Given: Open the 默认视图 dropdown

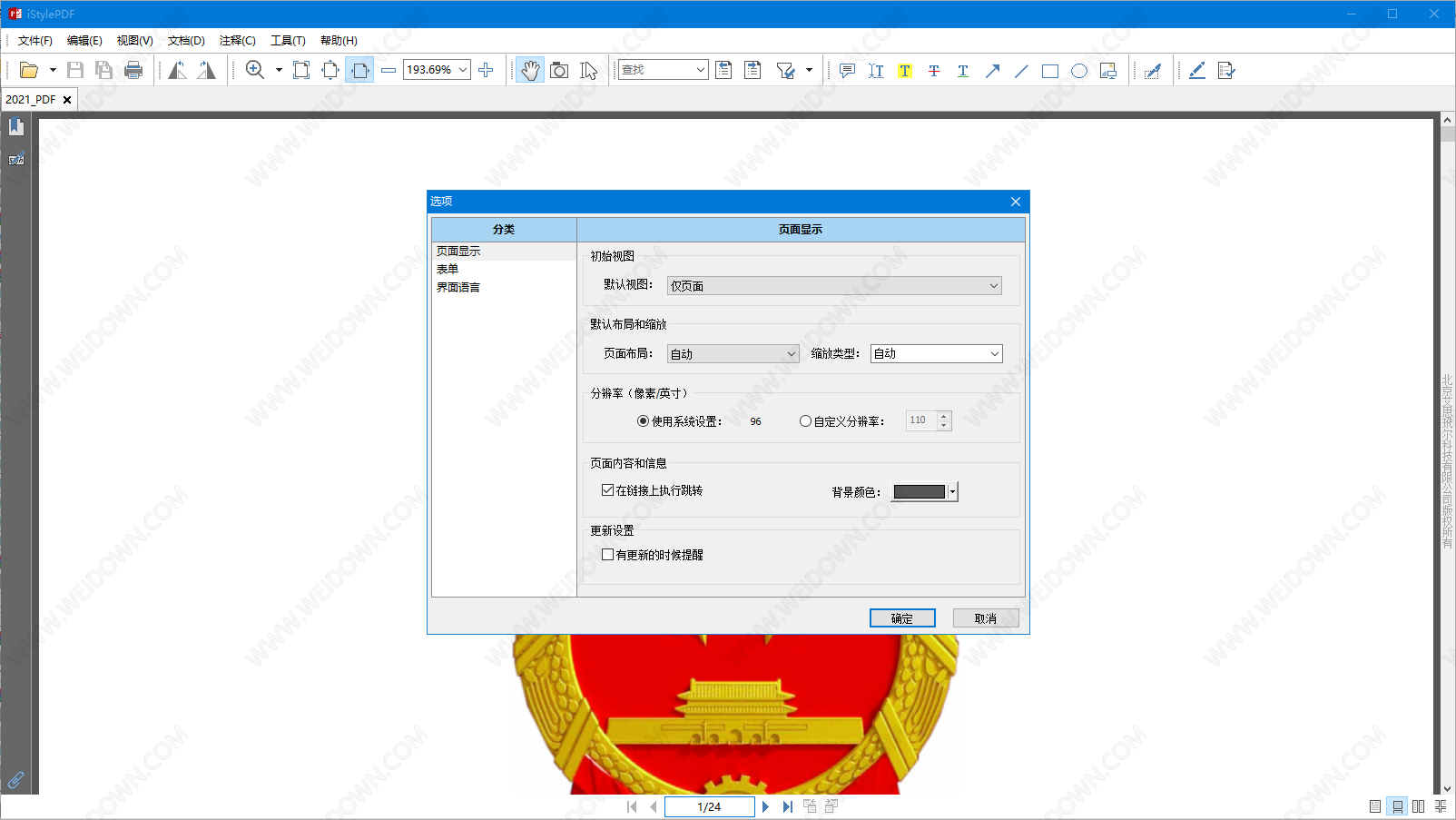Looking at the screenshot, I should pyautogui.click(x=834, y=285).
